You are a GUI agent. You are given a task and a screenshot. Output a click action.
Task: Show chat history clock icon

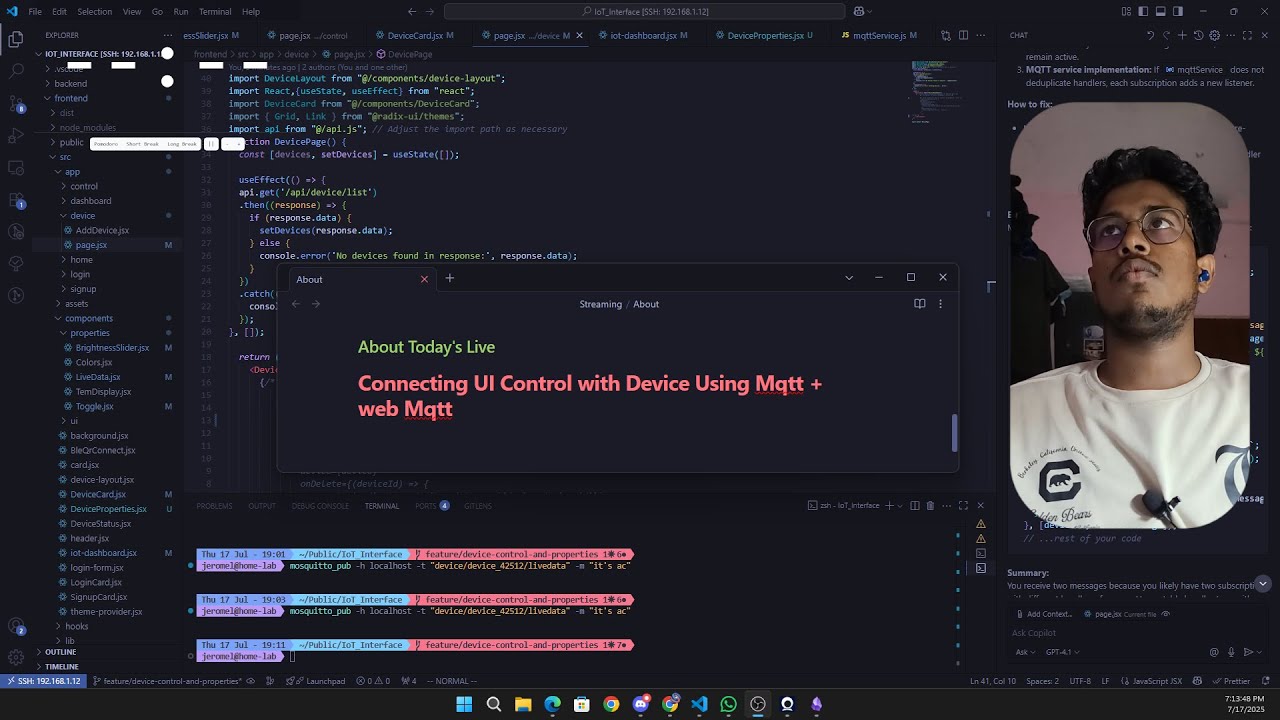[1198, 35]
